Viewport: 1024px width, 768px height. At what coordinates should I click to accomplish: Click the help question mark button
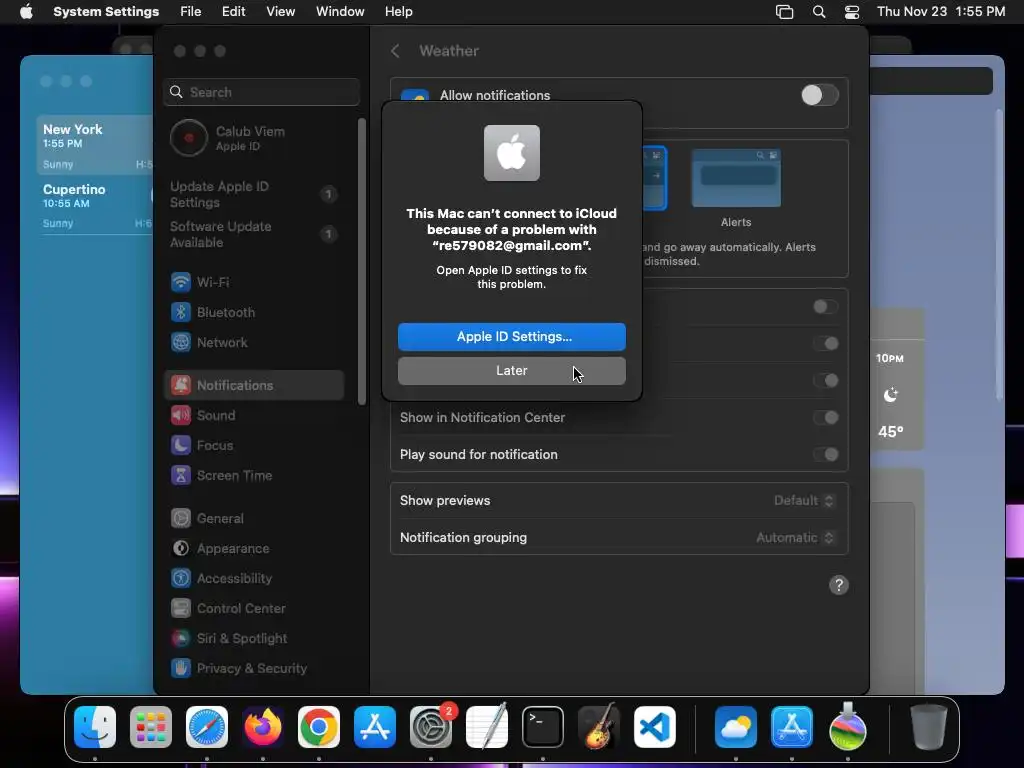point(839,585)
